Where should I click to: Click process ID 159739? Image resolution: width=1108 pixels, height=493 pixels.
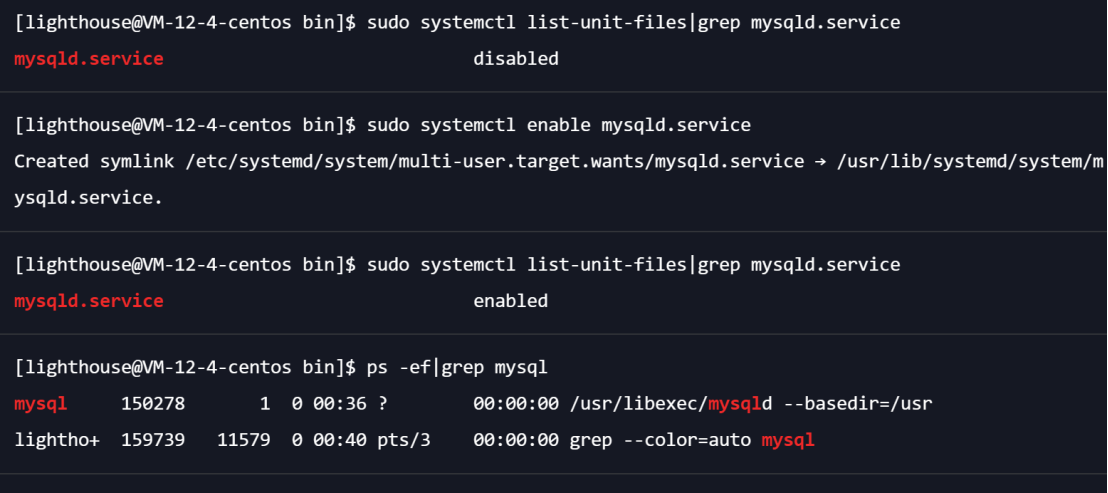pos(153,440)
